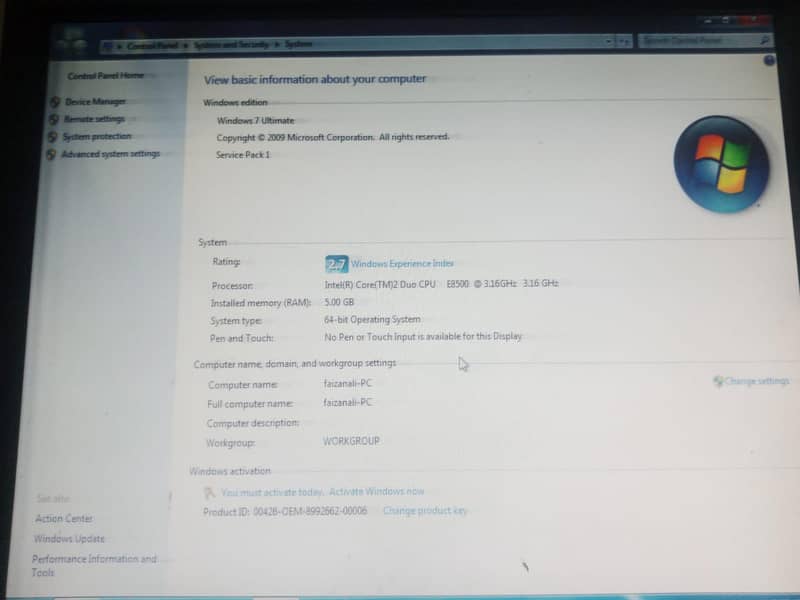Select the Intel Core 2 Duo processor text
Screen dimensions: 800x600
(x=441, y=284)
